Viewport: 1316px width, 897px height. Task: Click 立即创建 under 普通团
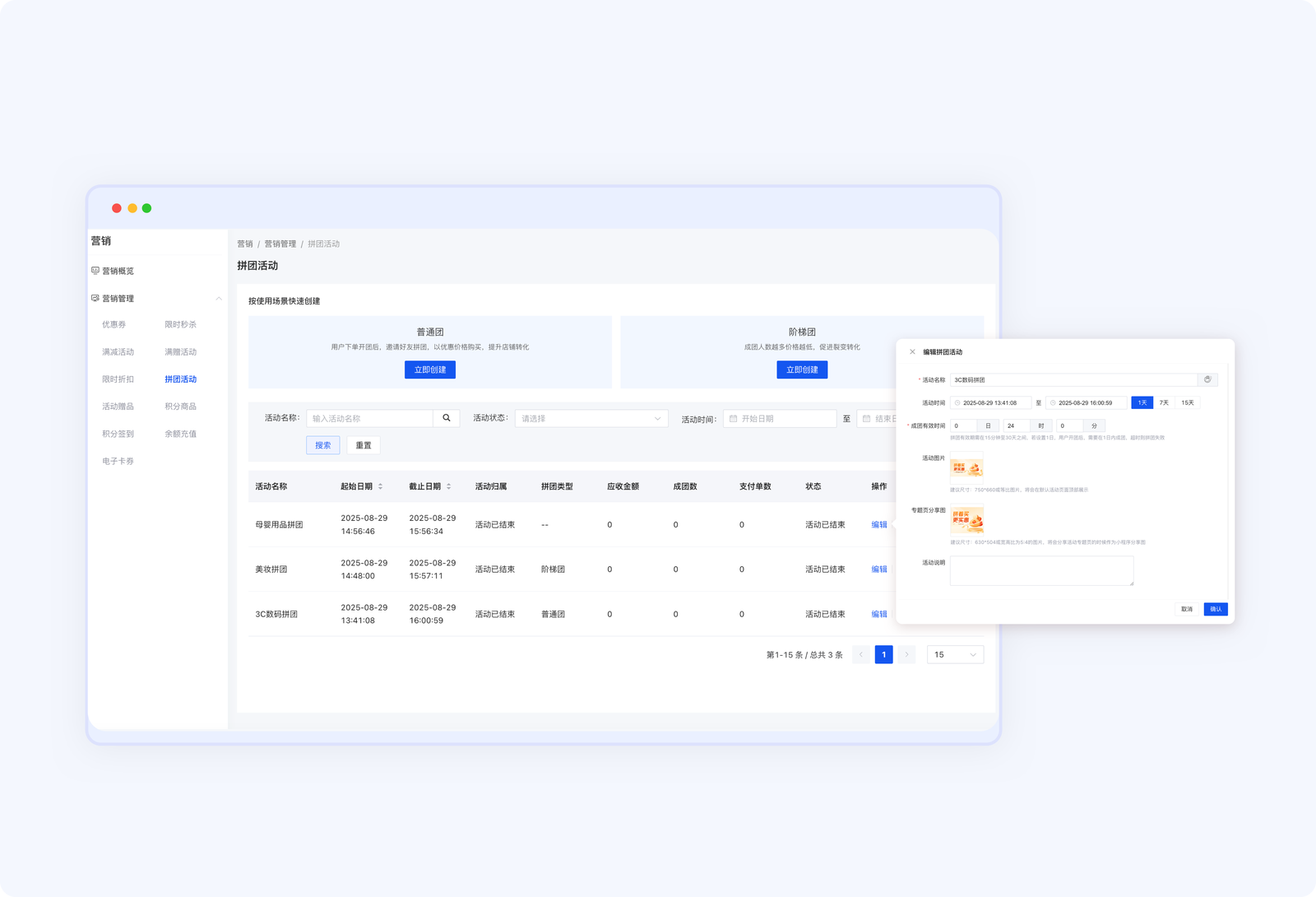[x=429, y=370]
